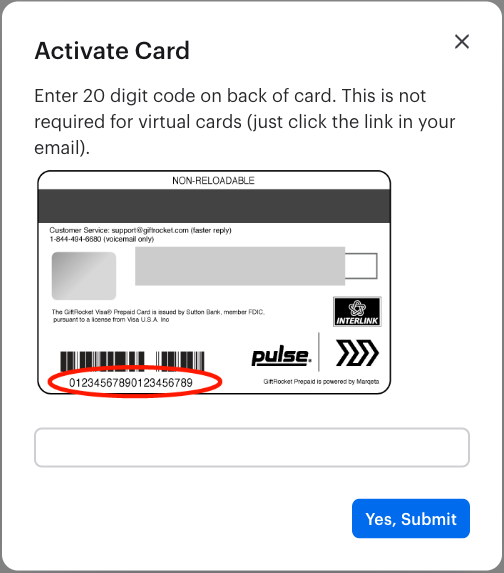Click the Sutton Bank issuer disclaimer text
The image size is (504, 573).
tap(158, 316)
